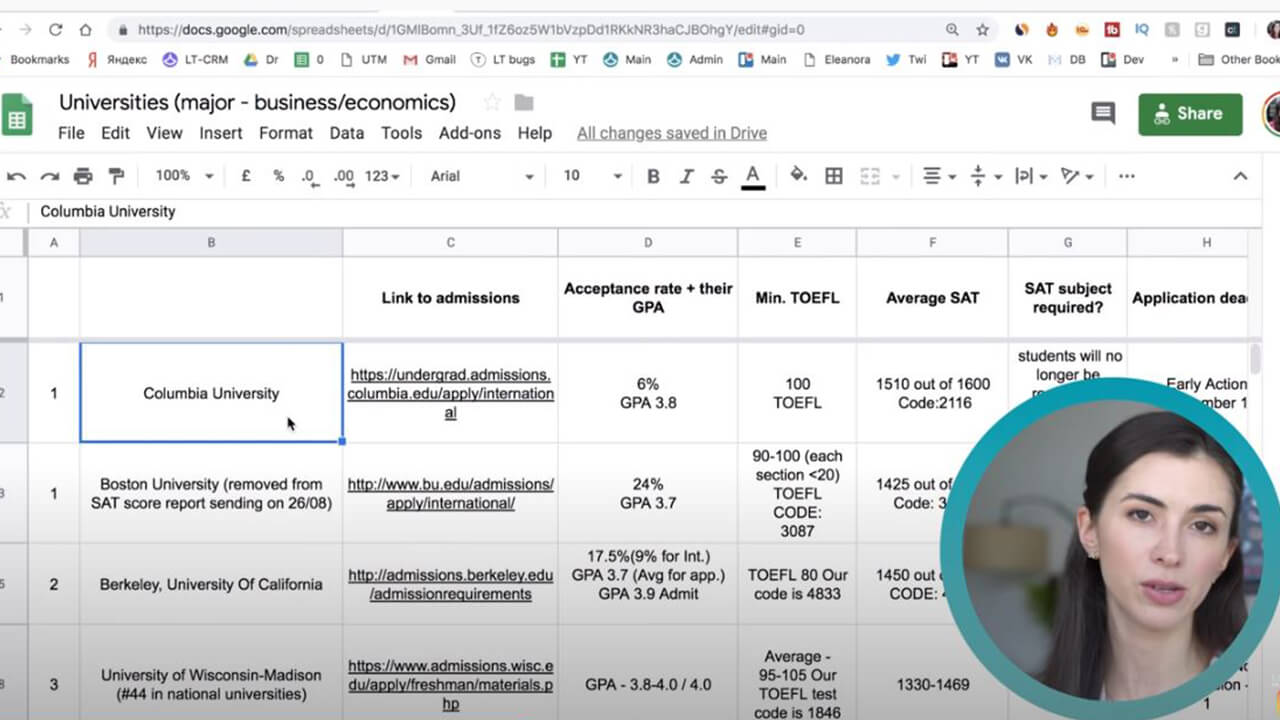Open the Borders tool

pos(834,176)
